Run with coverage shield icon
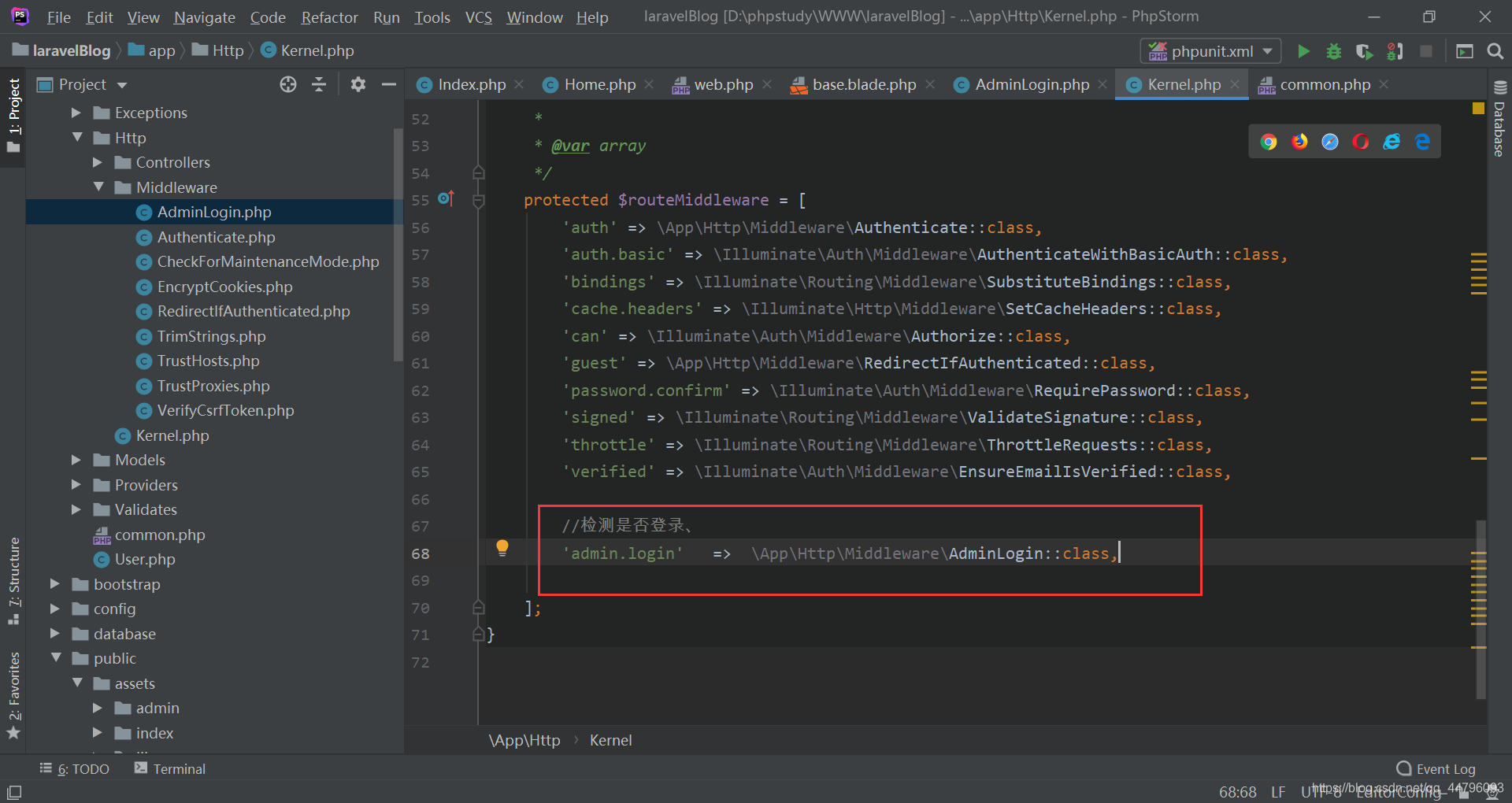Image resolution: width=1512 pixels, height=803 pixels. click(1364, 51)
